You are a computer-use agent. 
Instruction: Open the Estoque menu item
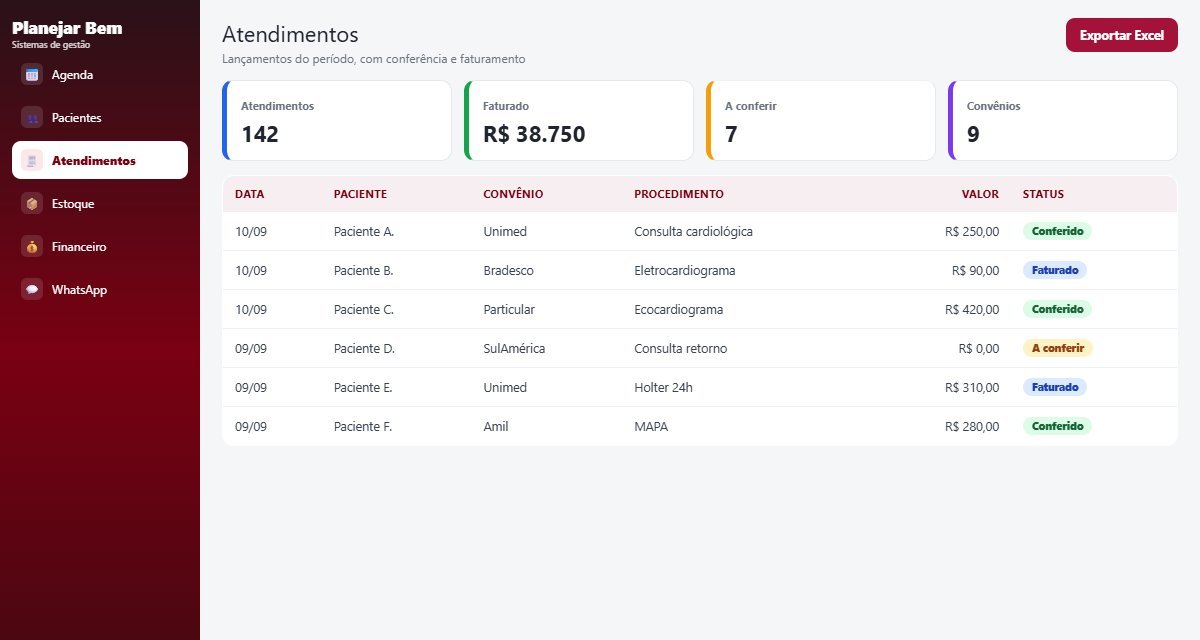pos(100,203)
